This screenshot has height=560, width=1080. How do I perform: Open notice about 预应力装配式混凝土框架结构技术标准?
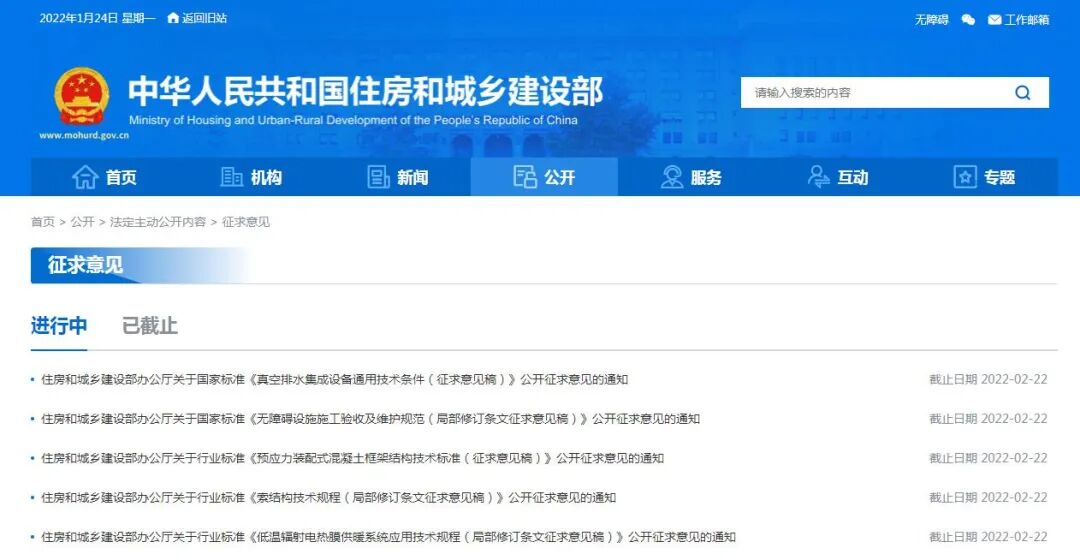353,458
